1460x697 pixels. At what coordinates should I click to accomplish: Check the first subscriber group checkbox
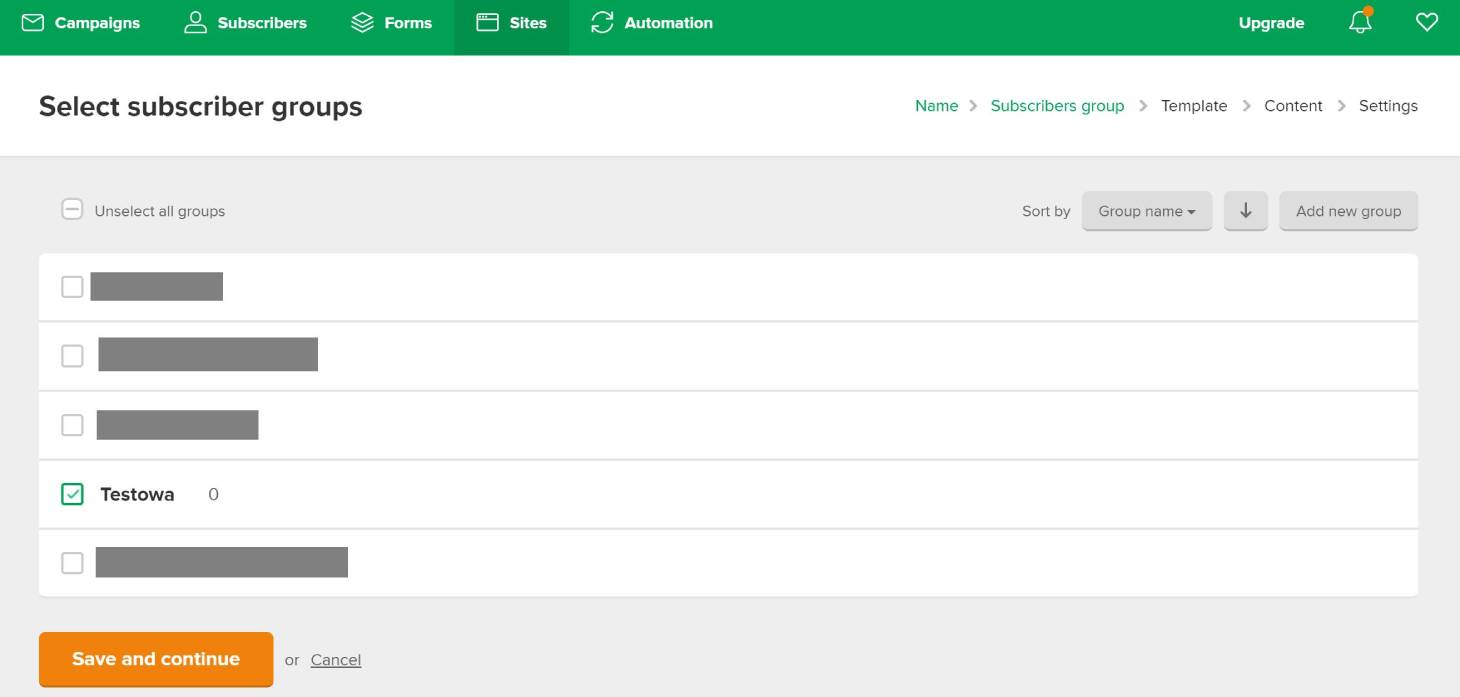click(72, 287)
